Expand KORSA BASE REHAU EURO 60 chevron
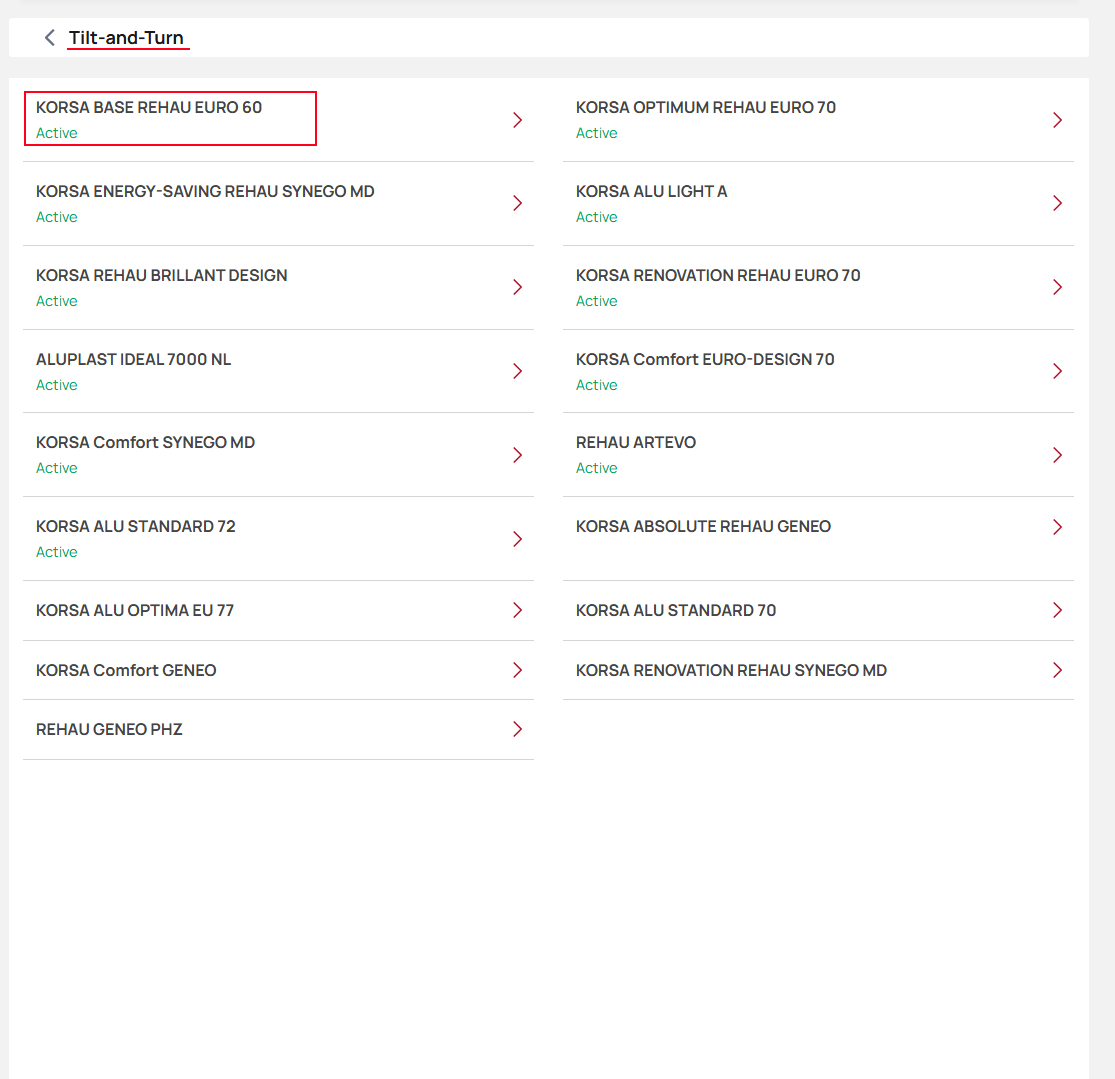The width and height of the screenshot is (1115, 1079). pyautogui.click(x=518, y=120)
